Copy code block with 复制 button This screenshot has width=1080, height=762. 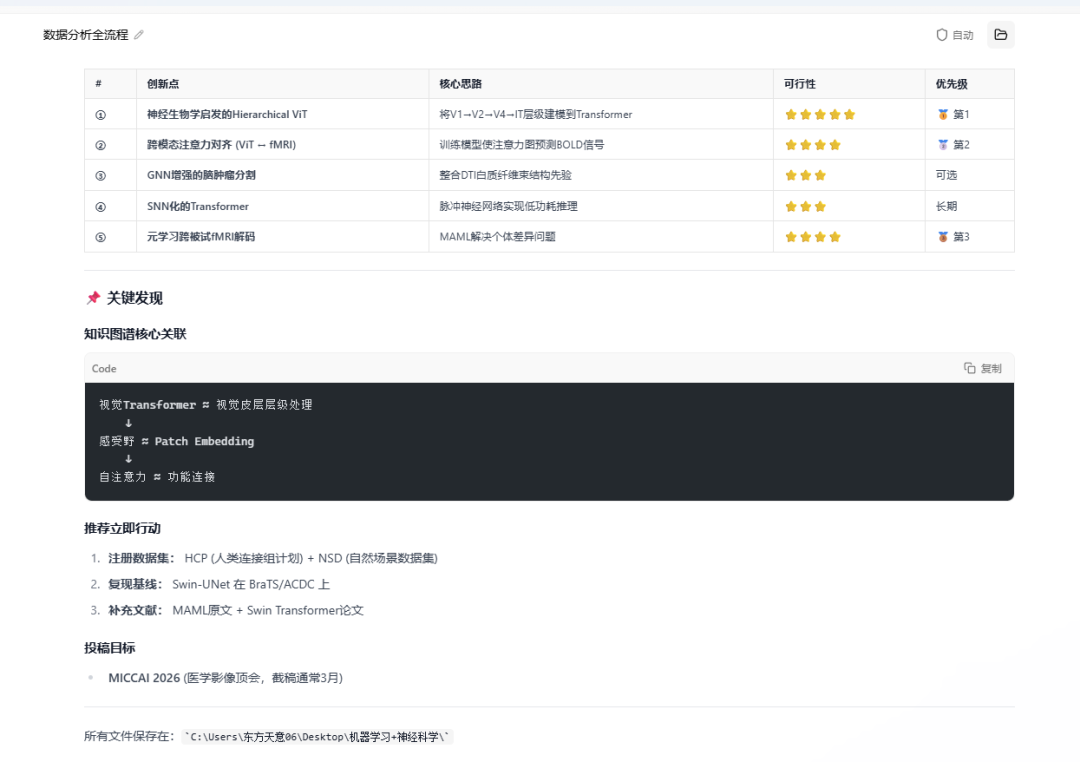coord(983,369)
